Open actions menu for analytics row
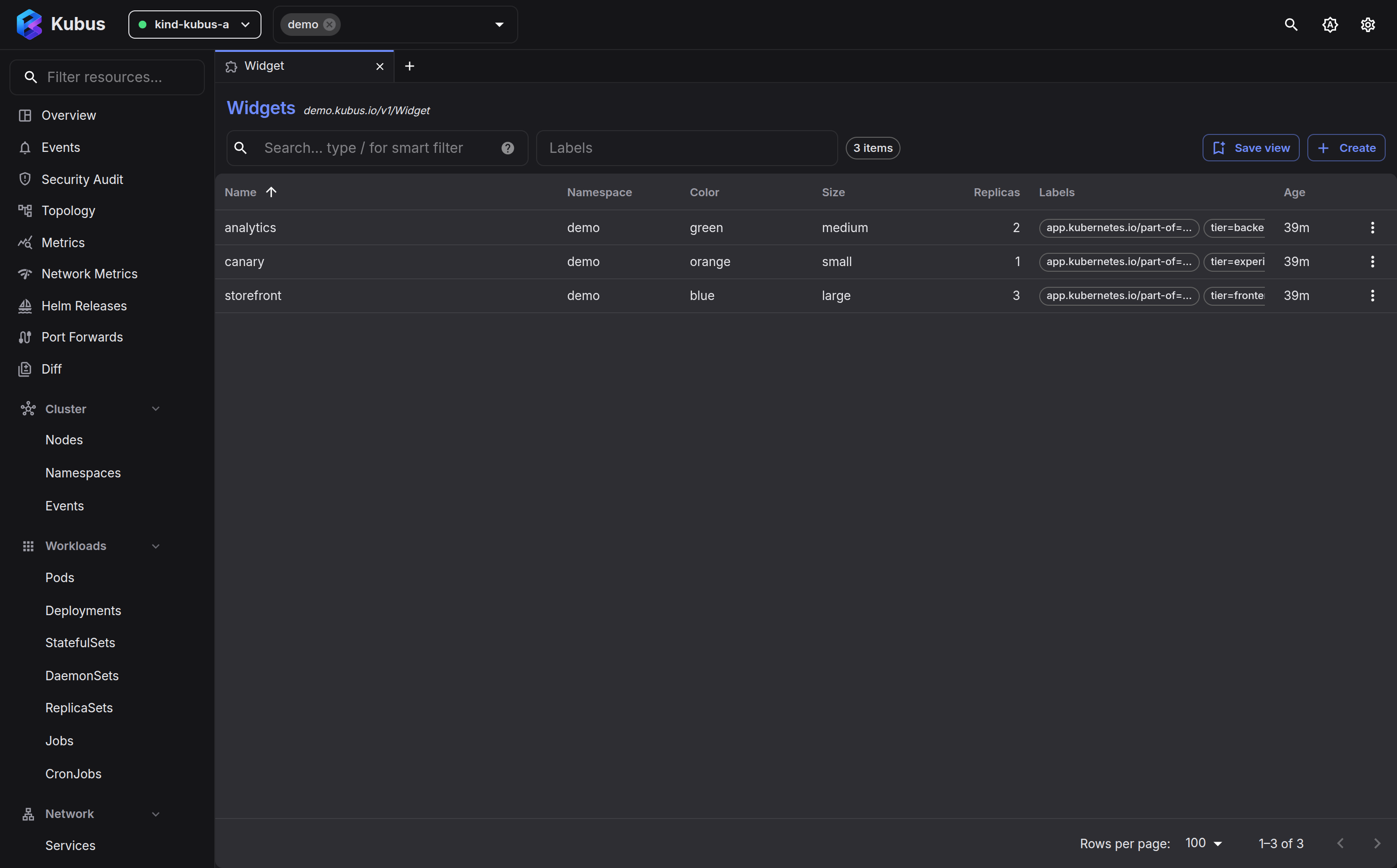Image resolution: width=1397 pixels, height=868 pixels. 1372,227
